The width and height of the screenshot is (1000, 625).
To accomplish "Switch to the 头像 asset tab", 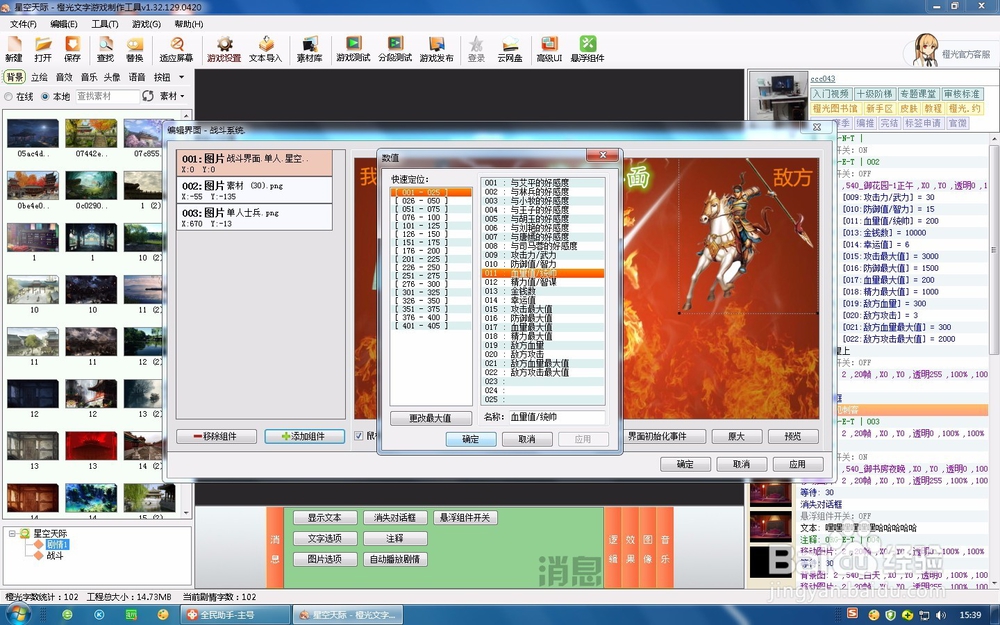I will pos(112,77).
